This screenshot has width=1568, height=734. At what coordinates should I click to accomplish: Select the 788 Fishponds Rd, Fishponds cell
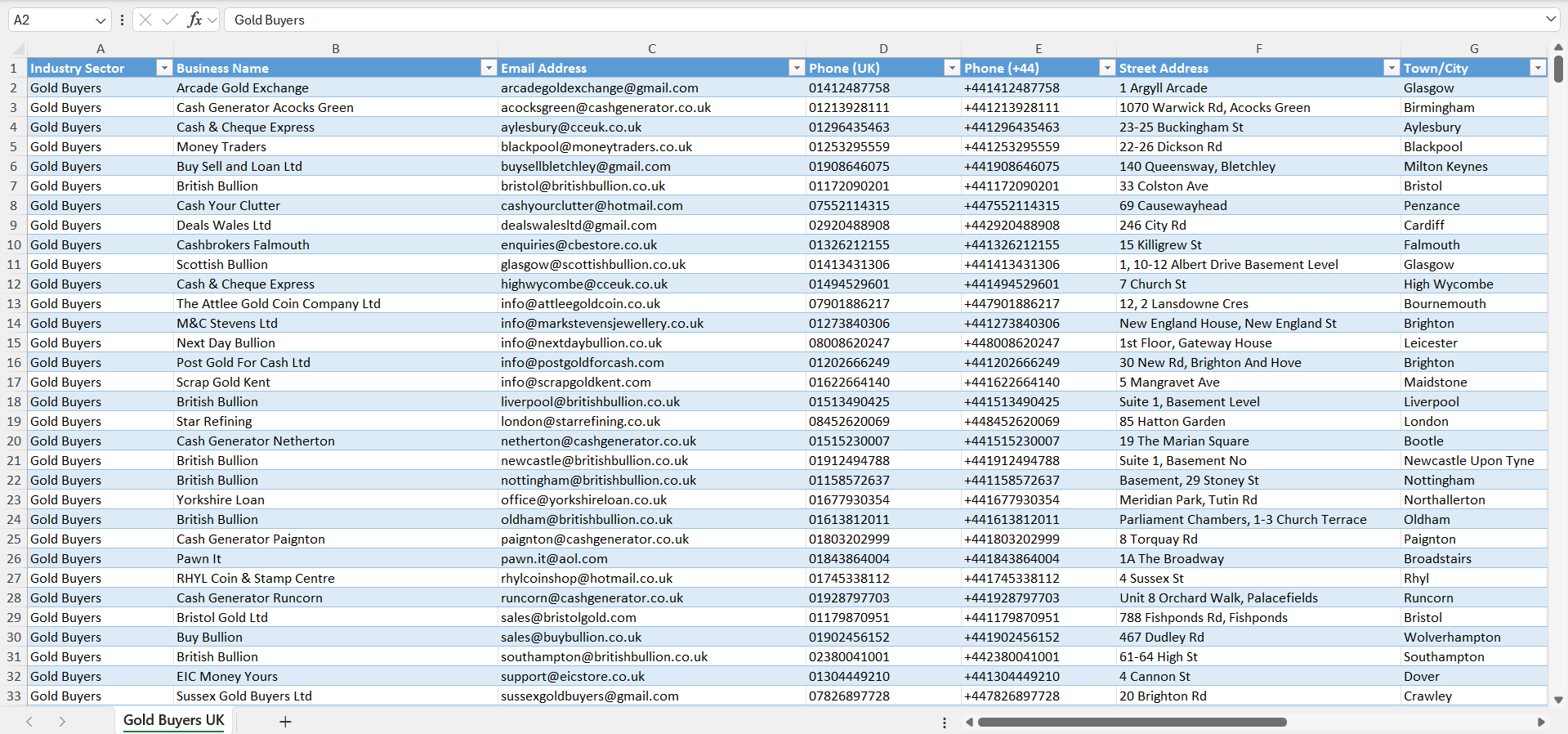[x=1258, y=617]
